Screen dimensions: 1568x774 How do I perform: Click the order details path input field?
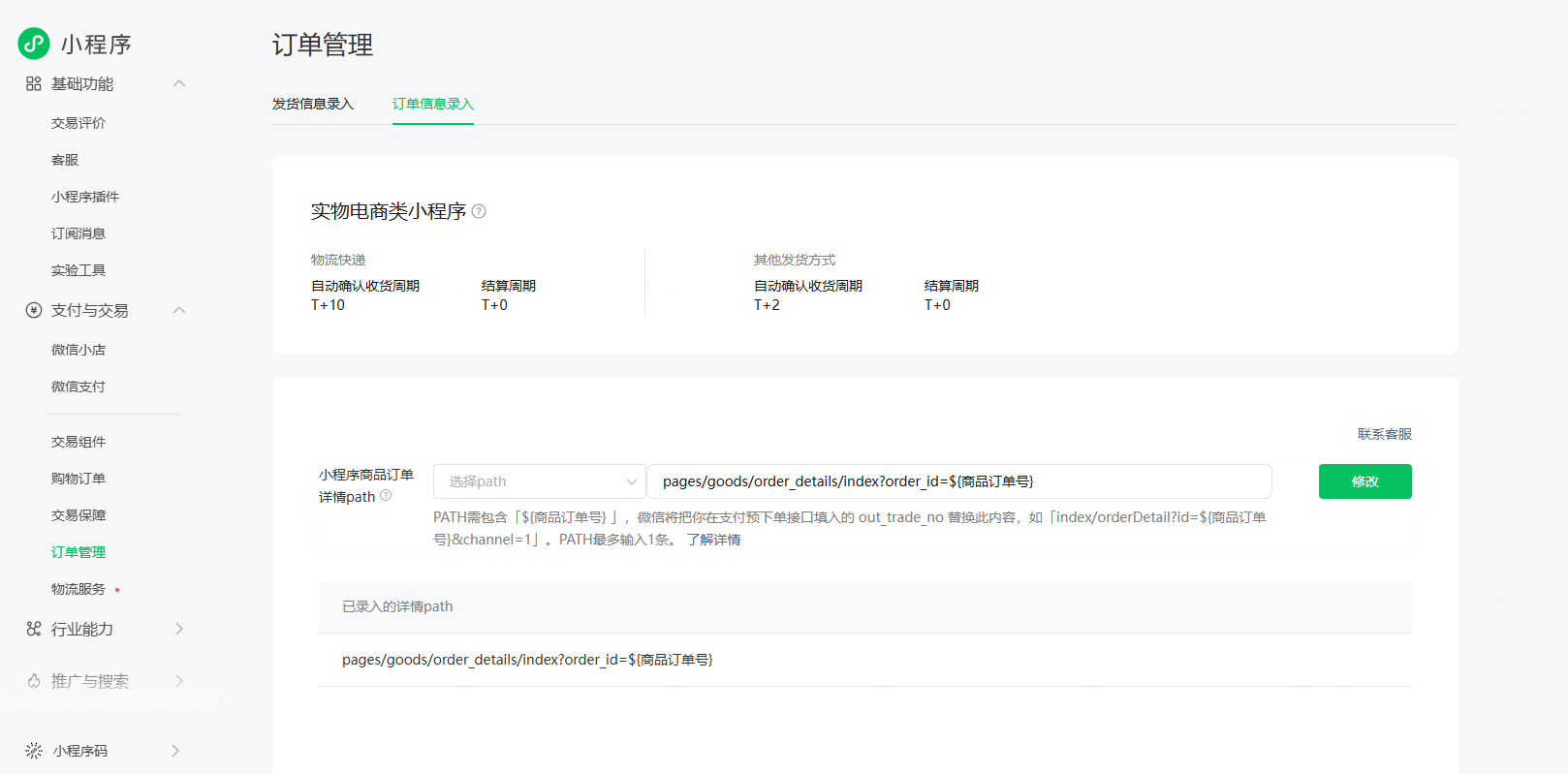pos(959,481)
